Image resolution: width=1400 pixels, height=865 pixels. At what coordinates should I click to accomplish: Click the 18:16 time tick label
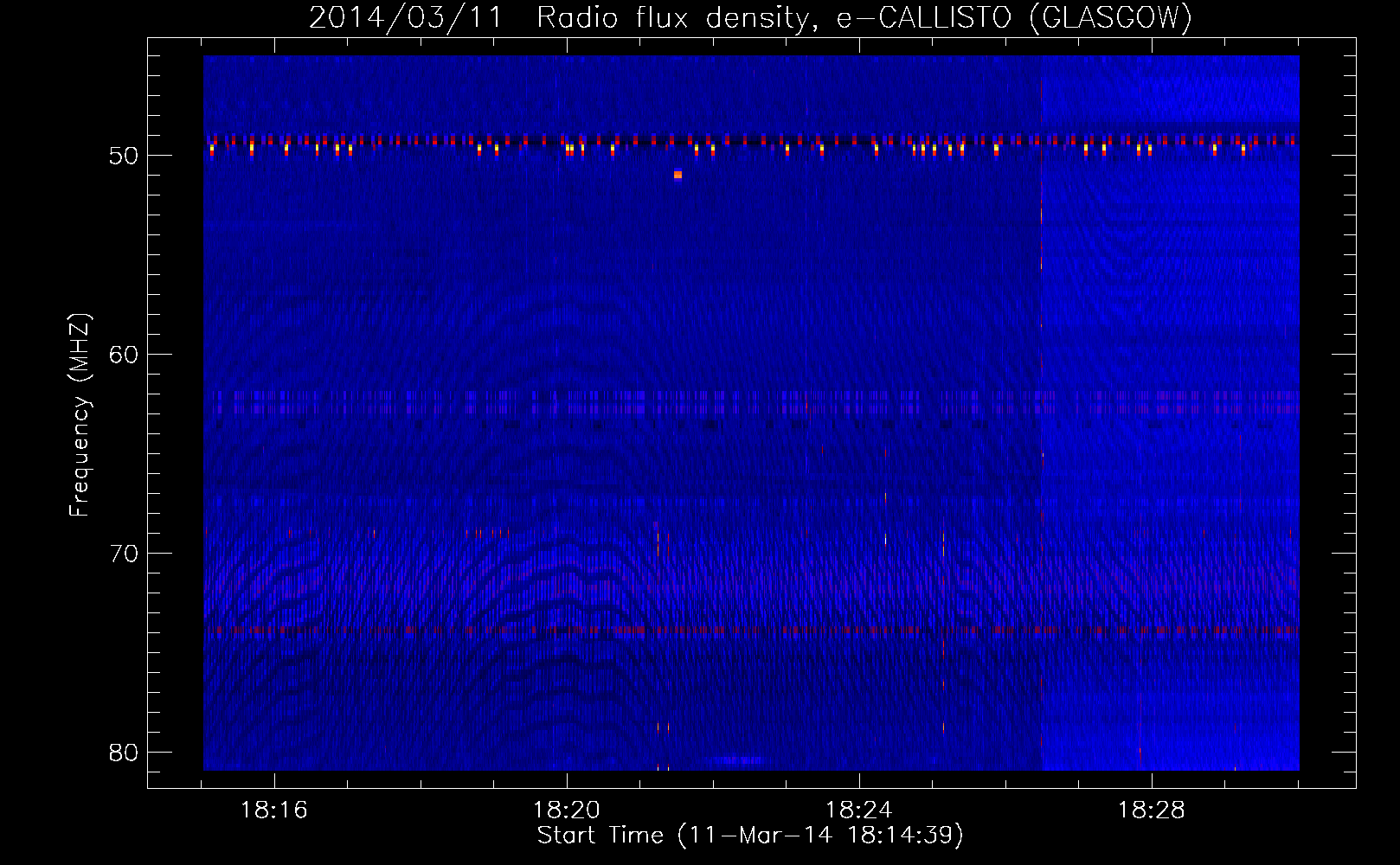click(x=274, y=811)
